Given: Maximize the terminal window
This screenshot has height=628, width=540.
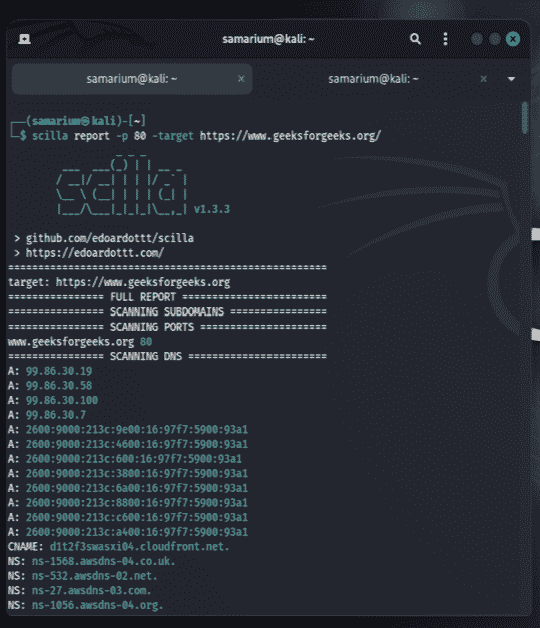Looking at the screenshot, I should 495,39.
